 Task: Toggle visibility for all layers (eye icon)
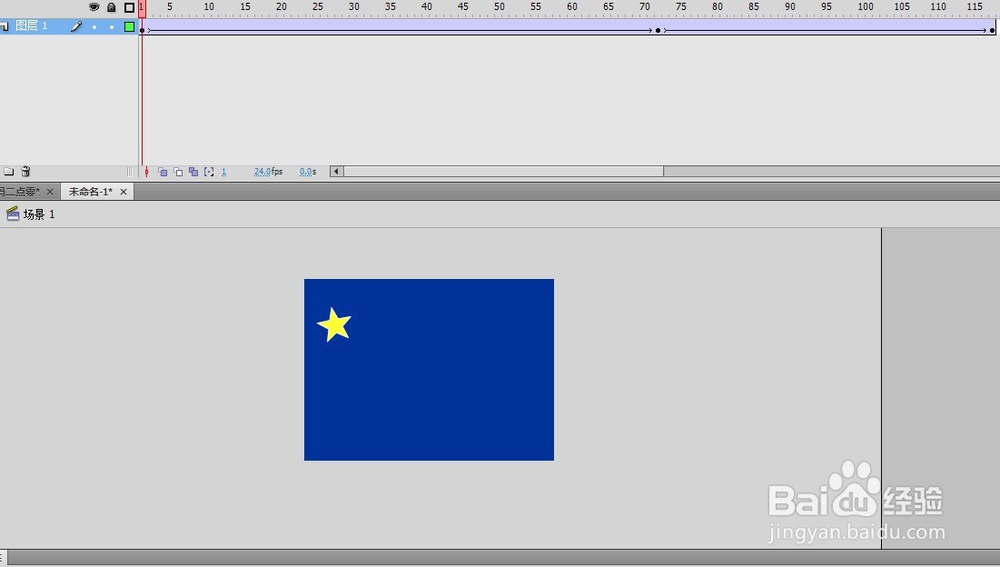pyautogui.click(x=94, y=7)
